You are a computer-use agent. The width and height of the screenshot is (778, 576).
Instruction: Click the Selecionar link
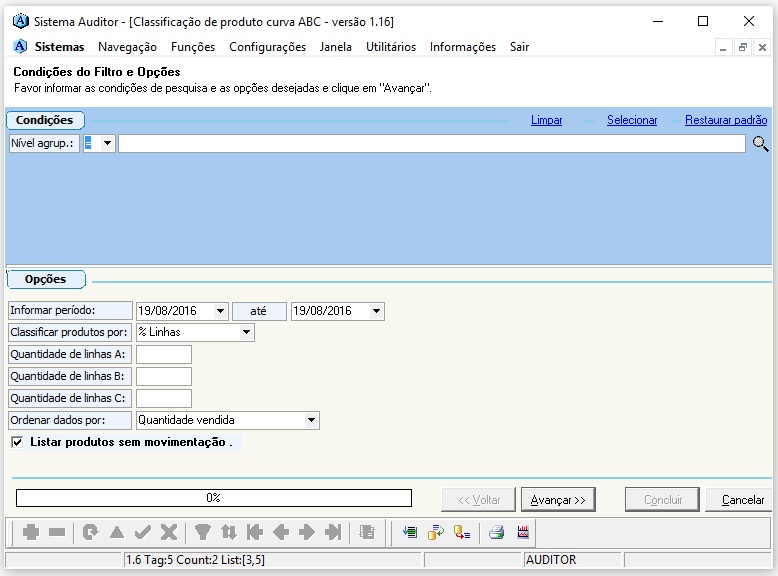632,120
